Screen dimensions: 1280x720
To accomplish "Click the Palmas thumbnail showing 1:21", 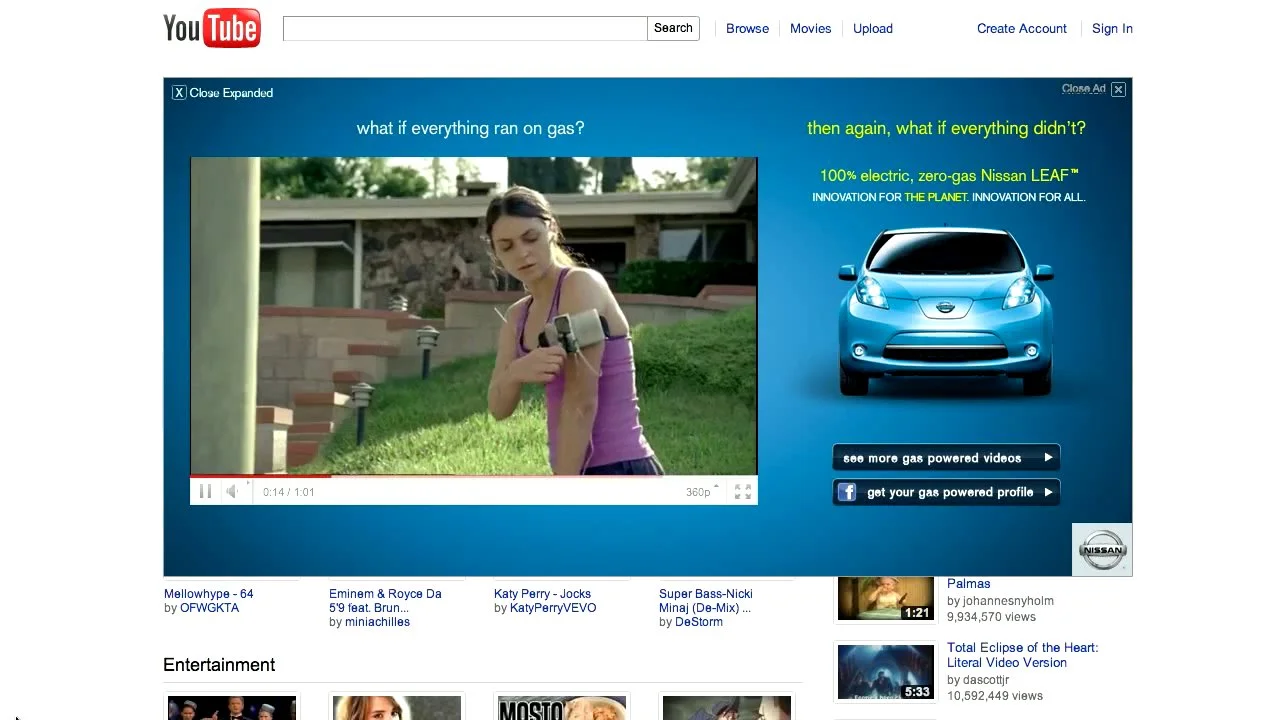I will [885, 598].
